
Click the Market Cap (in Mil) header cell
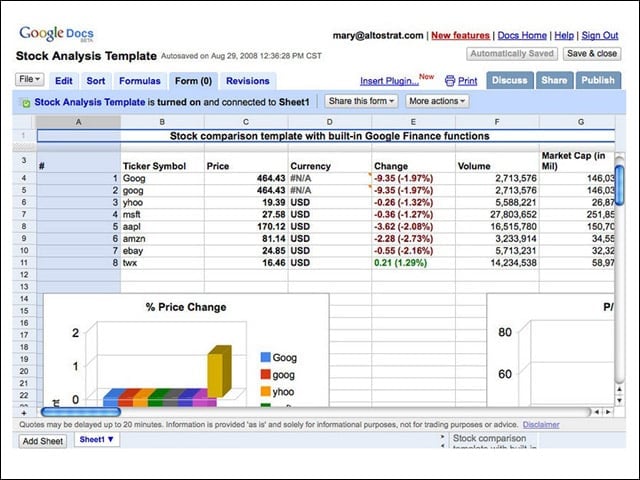coord(577,162)
